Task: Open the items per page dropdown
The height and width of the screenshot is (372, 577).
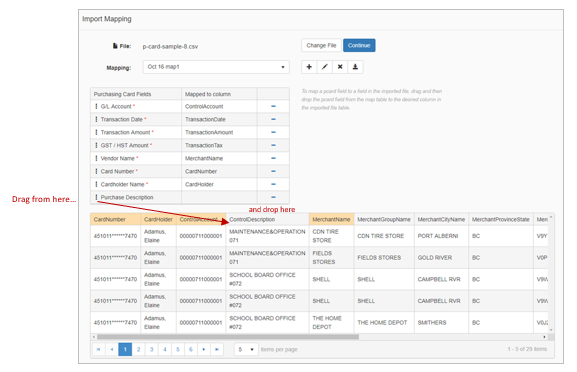Action: [x=246, y=349]
